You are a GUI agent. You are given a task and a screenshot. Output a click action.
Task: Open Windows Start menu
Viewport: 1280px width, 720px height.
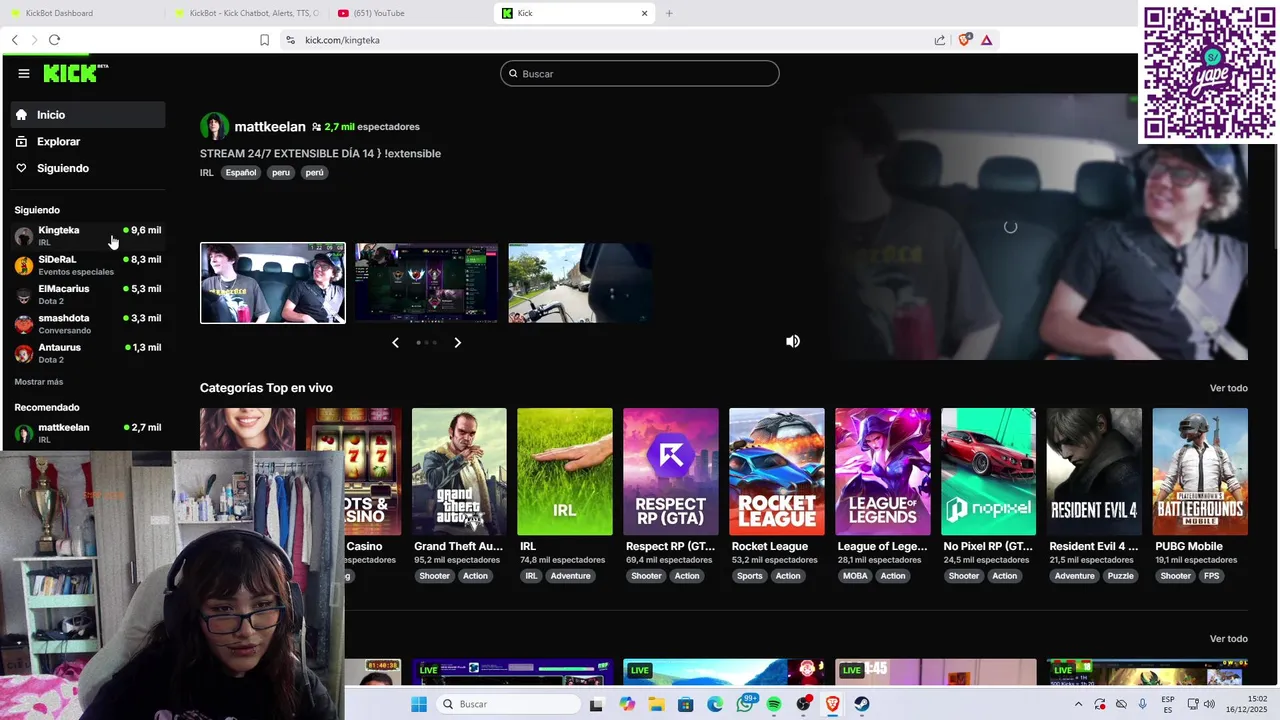click(x=418, y=704)
